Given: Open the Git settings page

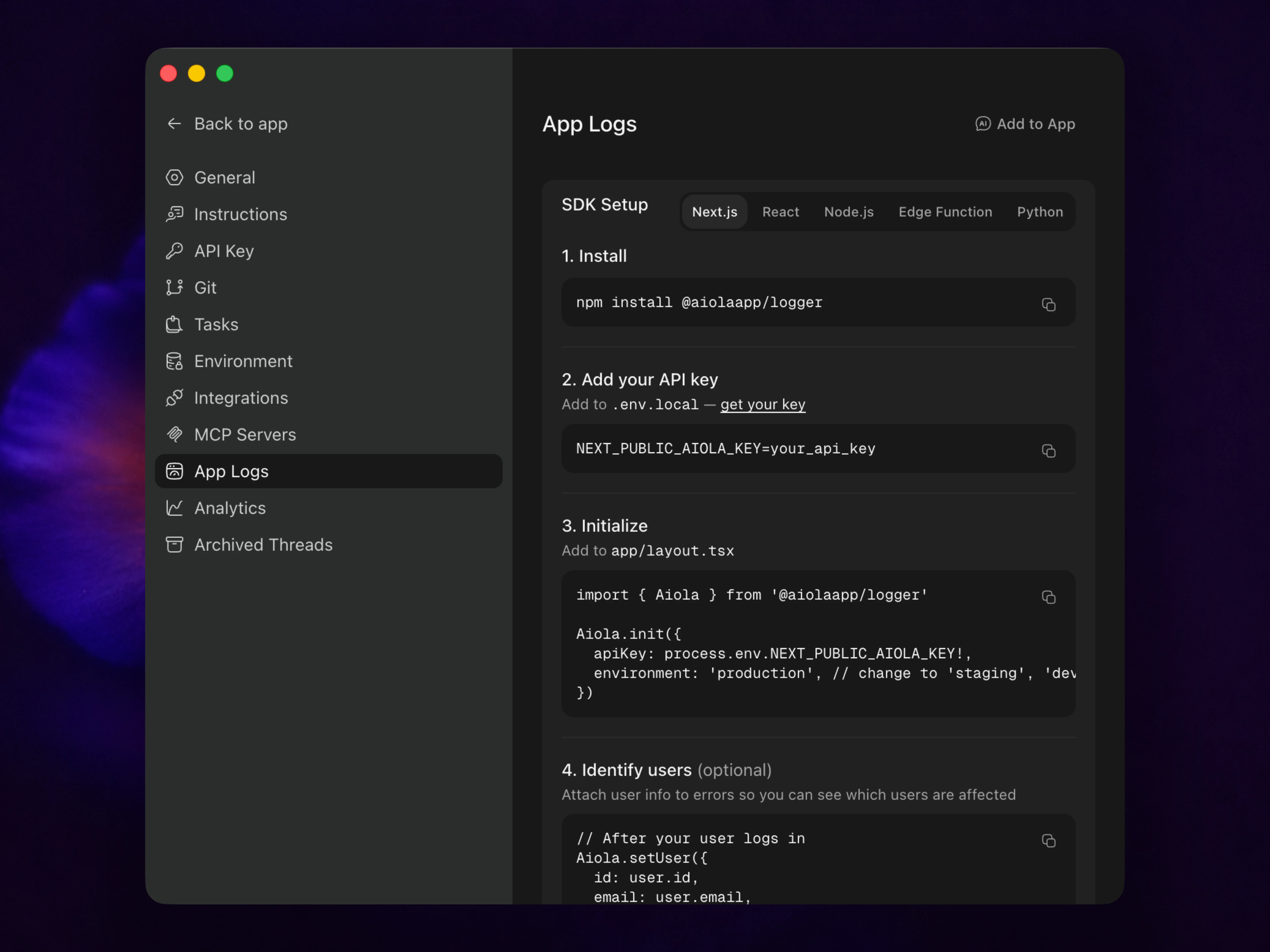Looking at the screenshot, I should 328,288.
